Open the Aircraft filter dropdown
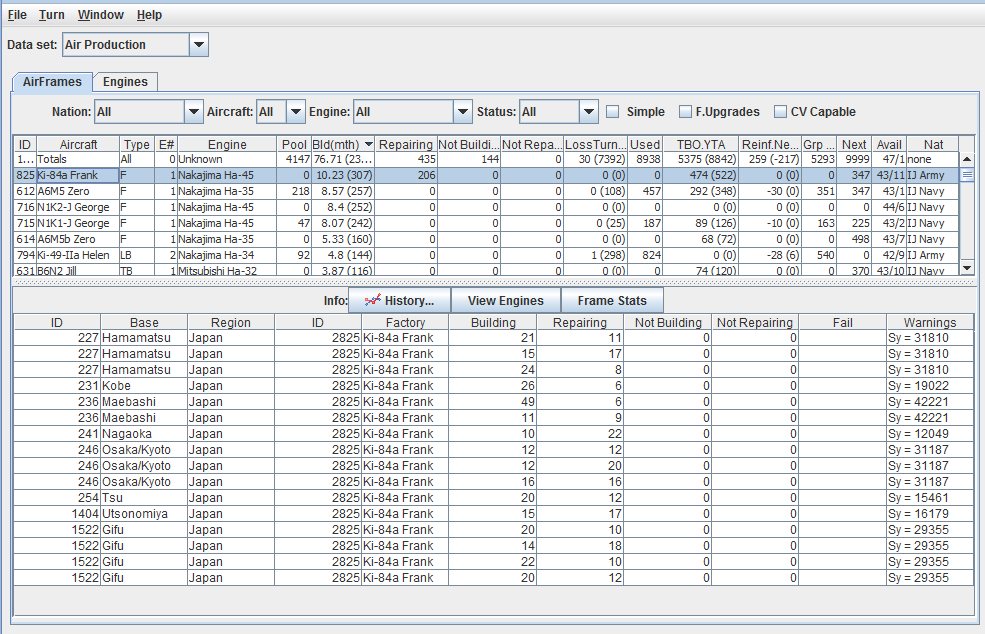Screen dimensions: 985x634 [x=296, y=112]
